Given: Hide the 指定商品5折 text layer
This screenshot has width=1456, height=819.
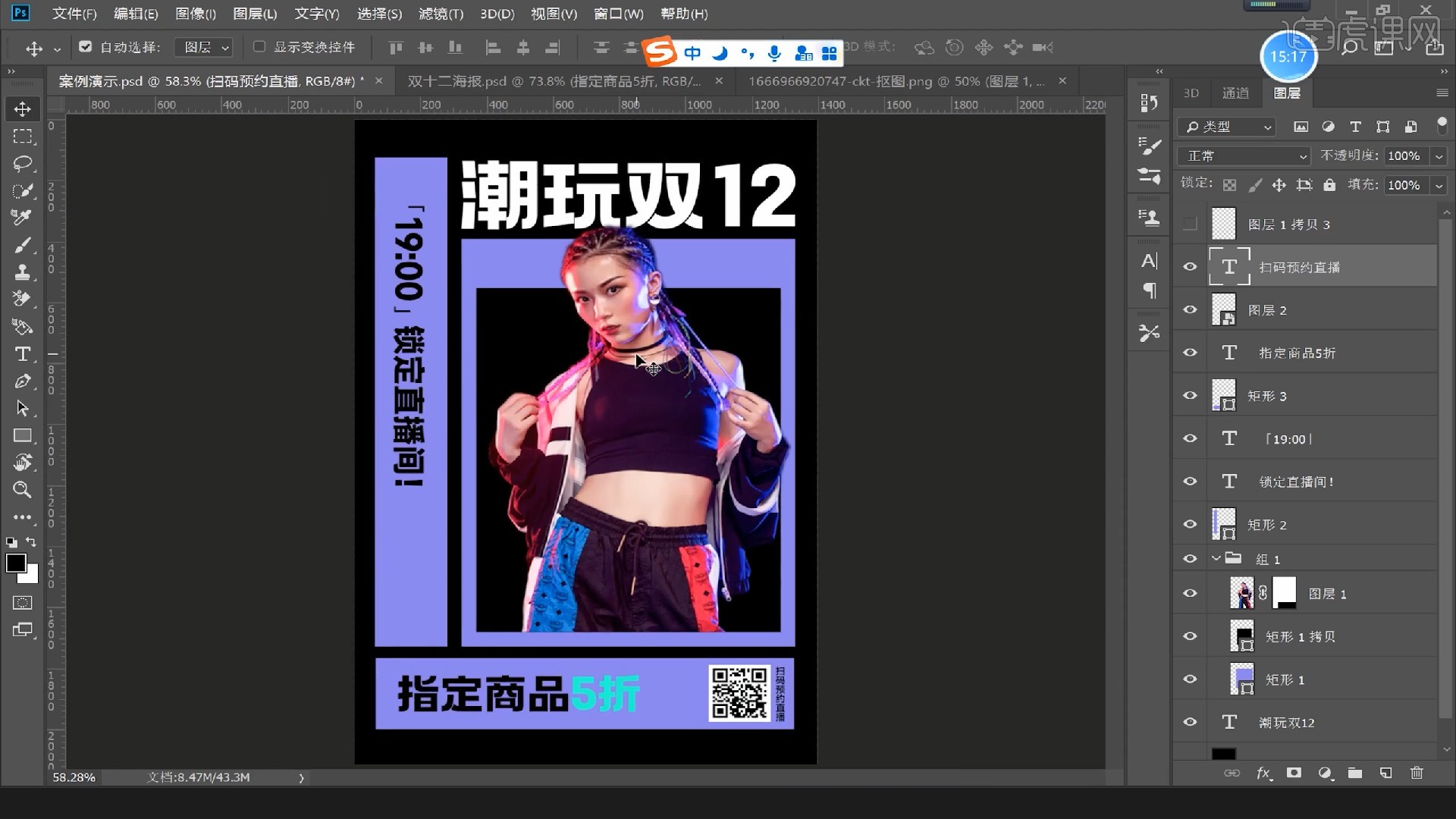Looking at the screenshot, I should click(x=1190, y=353).
